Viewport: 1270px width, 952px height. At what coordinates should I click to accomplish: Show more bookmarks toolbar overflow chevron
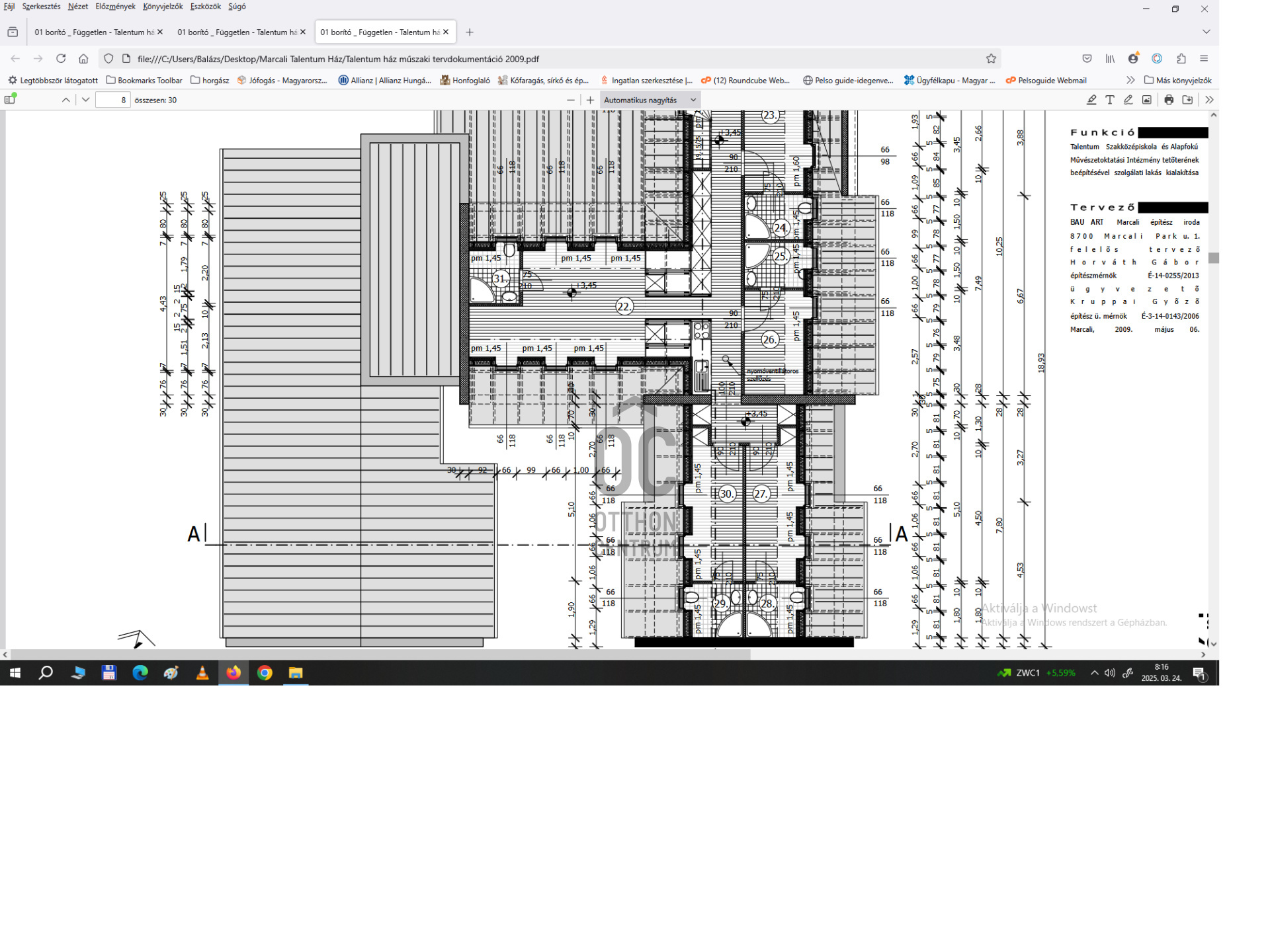pos(1130,80)
